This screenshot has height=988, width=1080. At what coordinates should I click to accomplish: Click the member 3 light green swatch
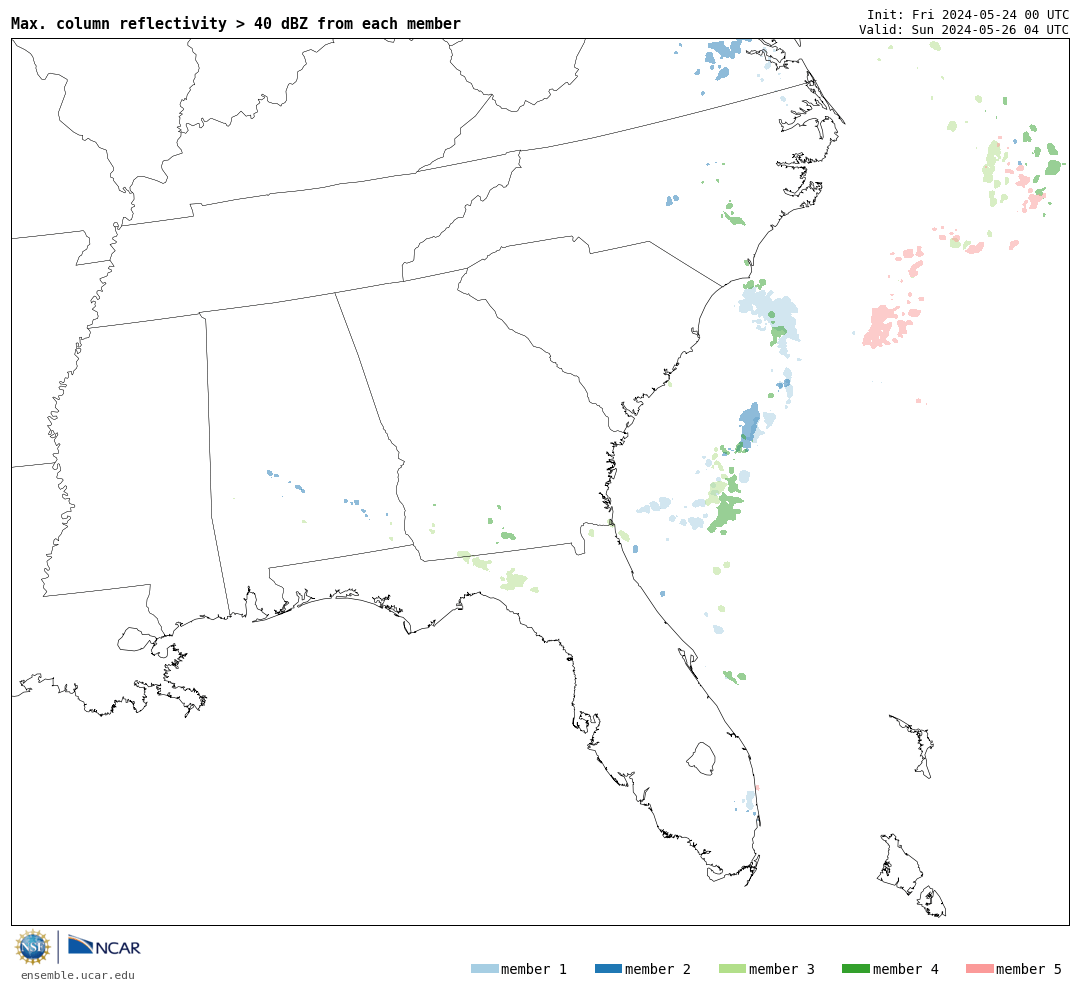click(732, 969)
